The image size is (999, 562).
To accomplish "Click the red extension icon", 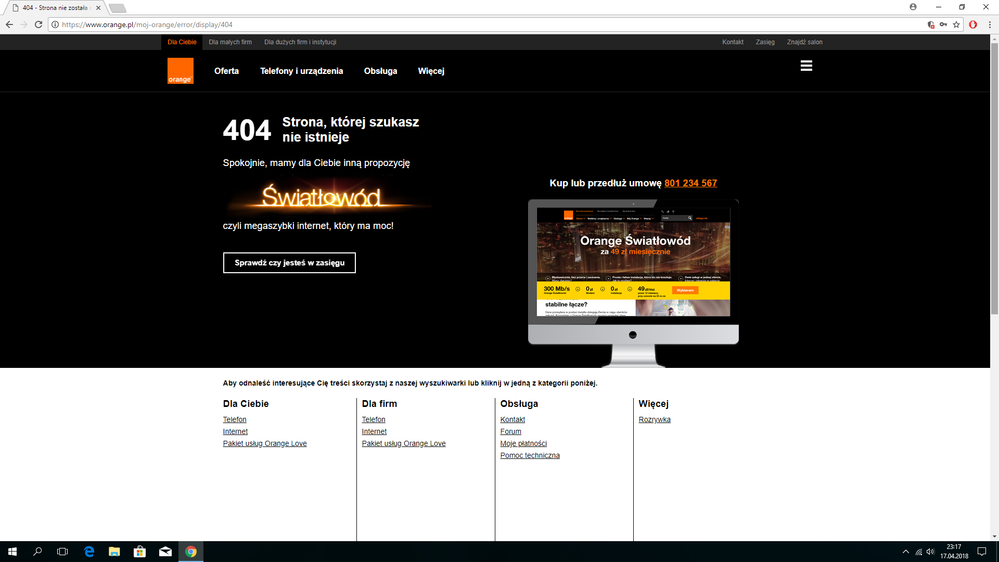I will click(973, 25).
